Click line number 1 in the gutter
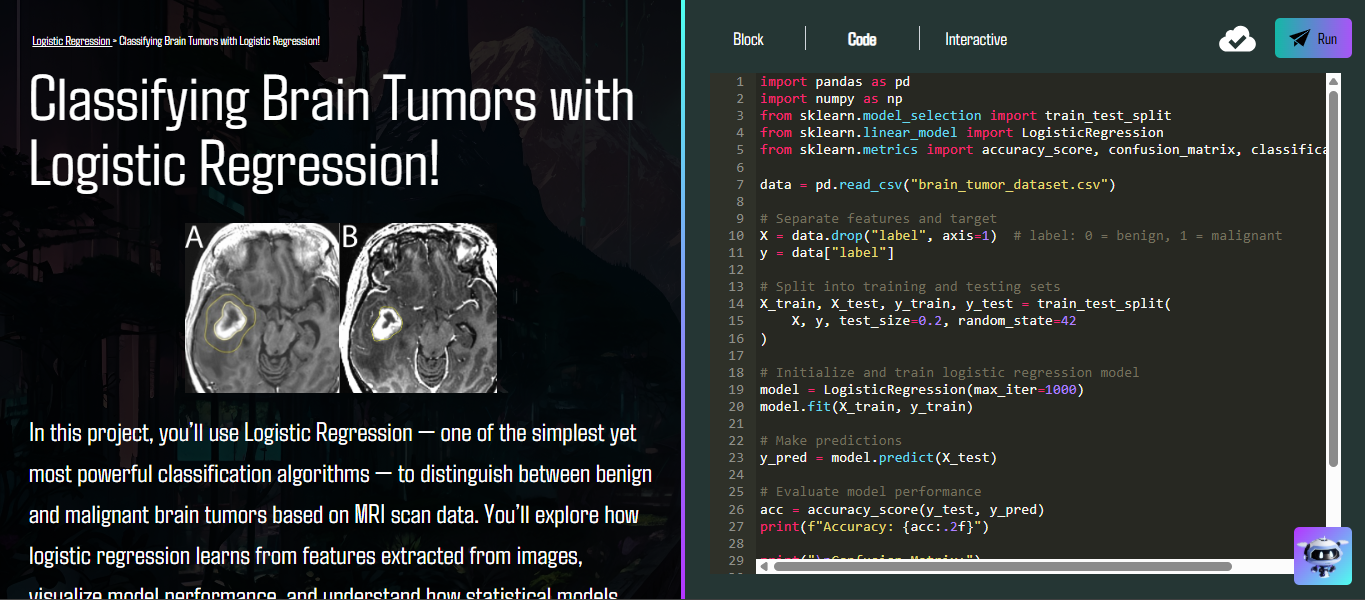 [x=739, y=81]
